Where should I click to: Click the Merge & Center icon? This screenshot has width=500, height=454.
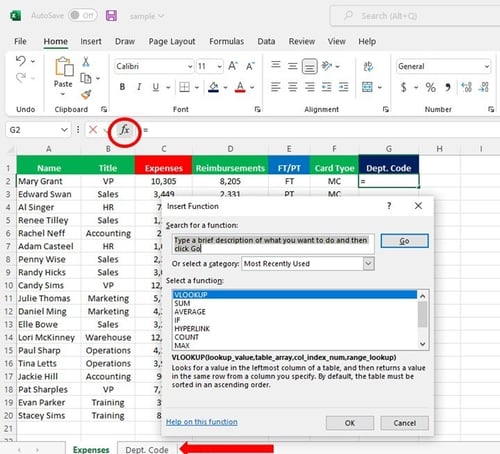(x=367, y=87)
